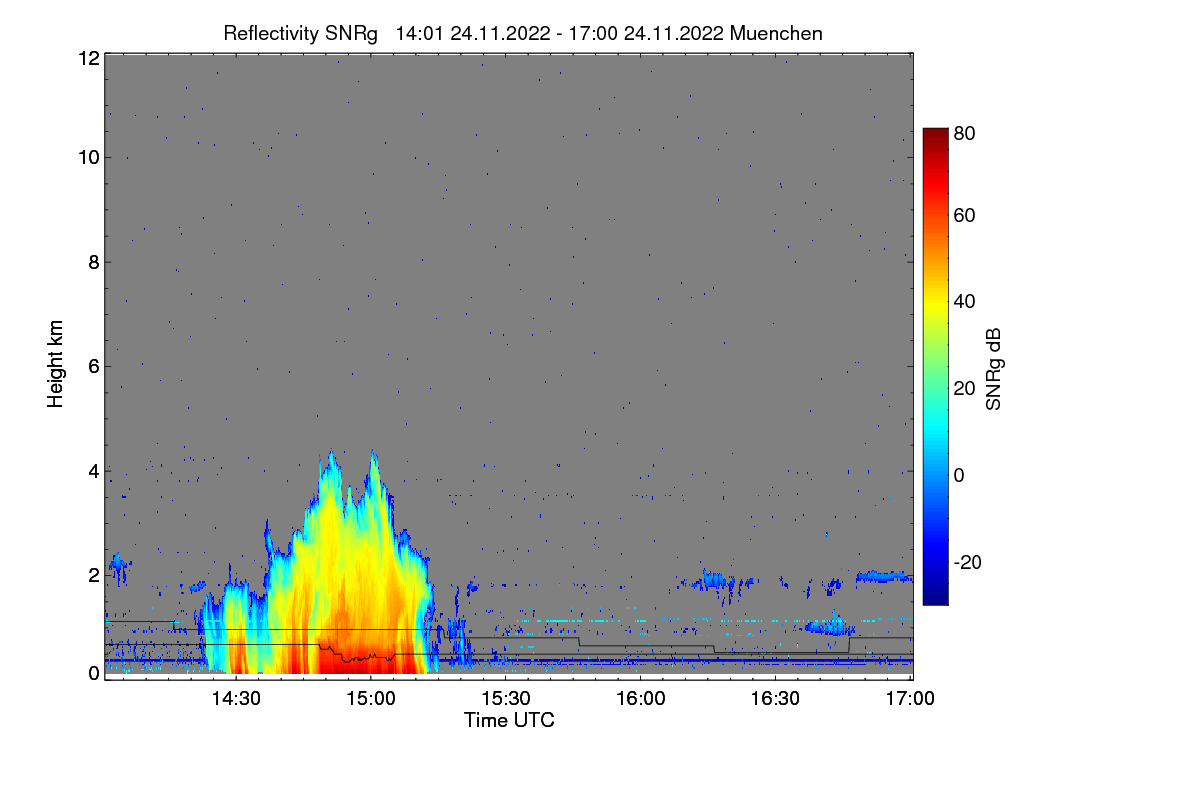Click the 16:00 time tick label
This screenshot has width=1200, height=800.
point(640,698)
